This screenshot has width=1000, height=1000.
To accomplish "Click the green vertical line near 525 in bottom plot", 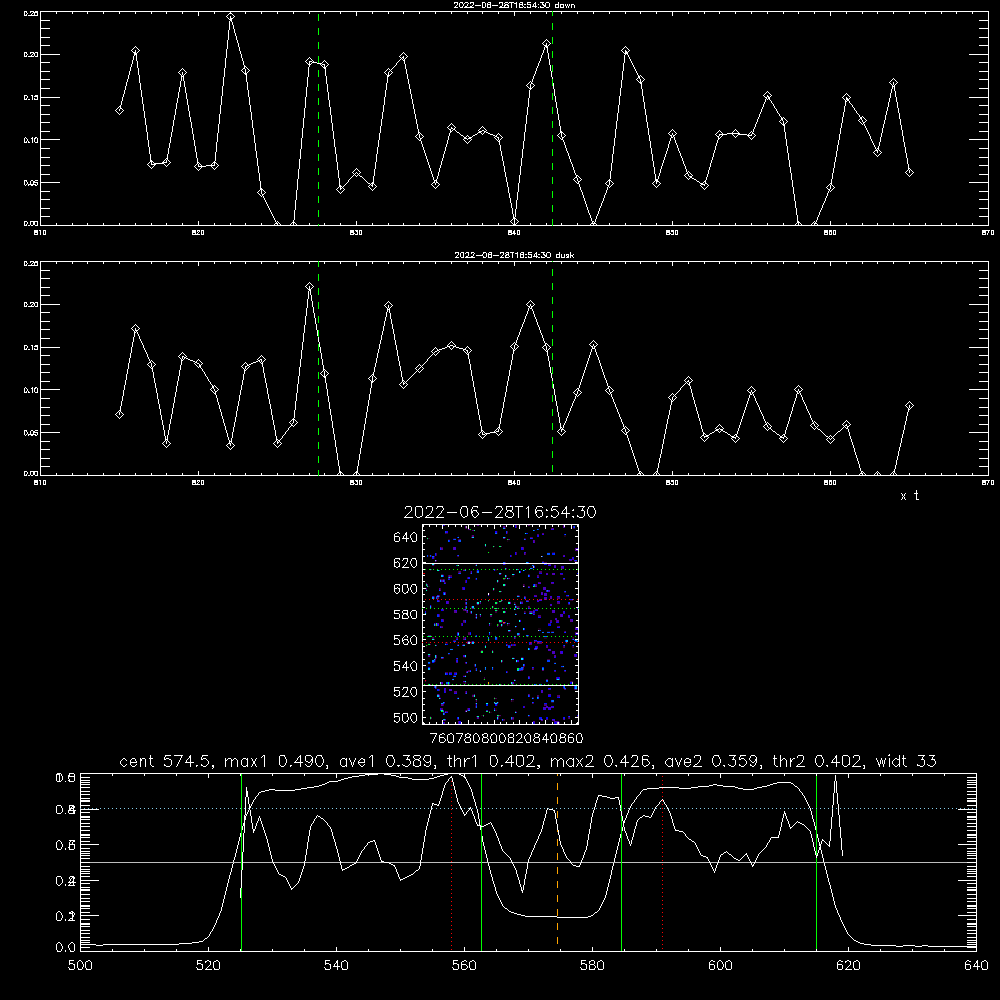I will pyautogui.click(x=241, y=861).
